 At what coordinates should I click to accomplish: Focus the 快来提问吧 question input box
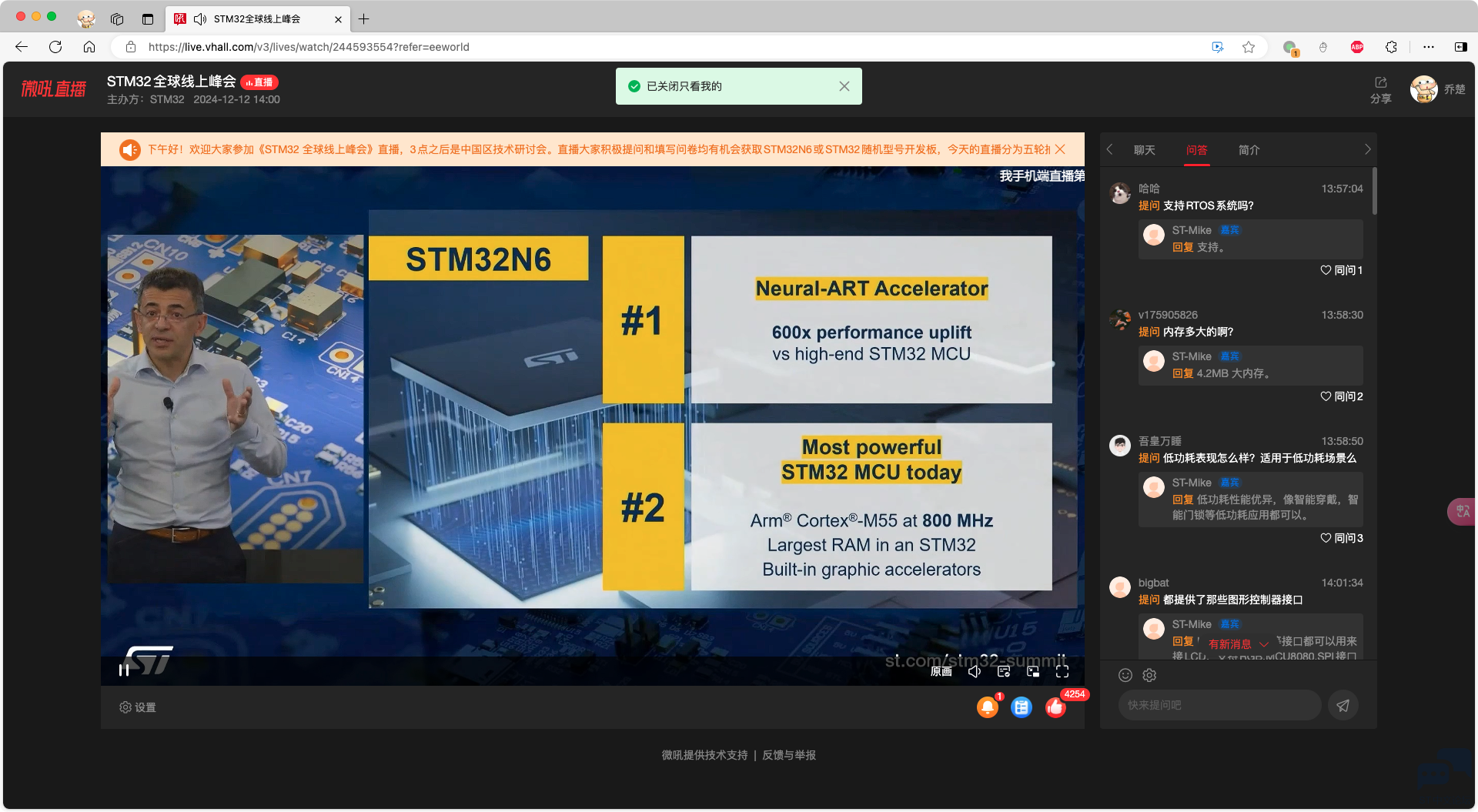1219,705
